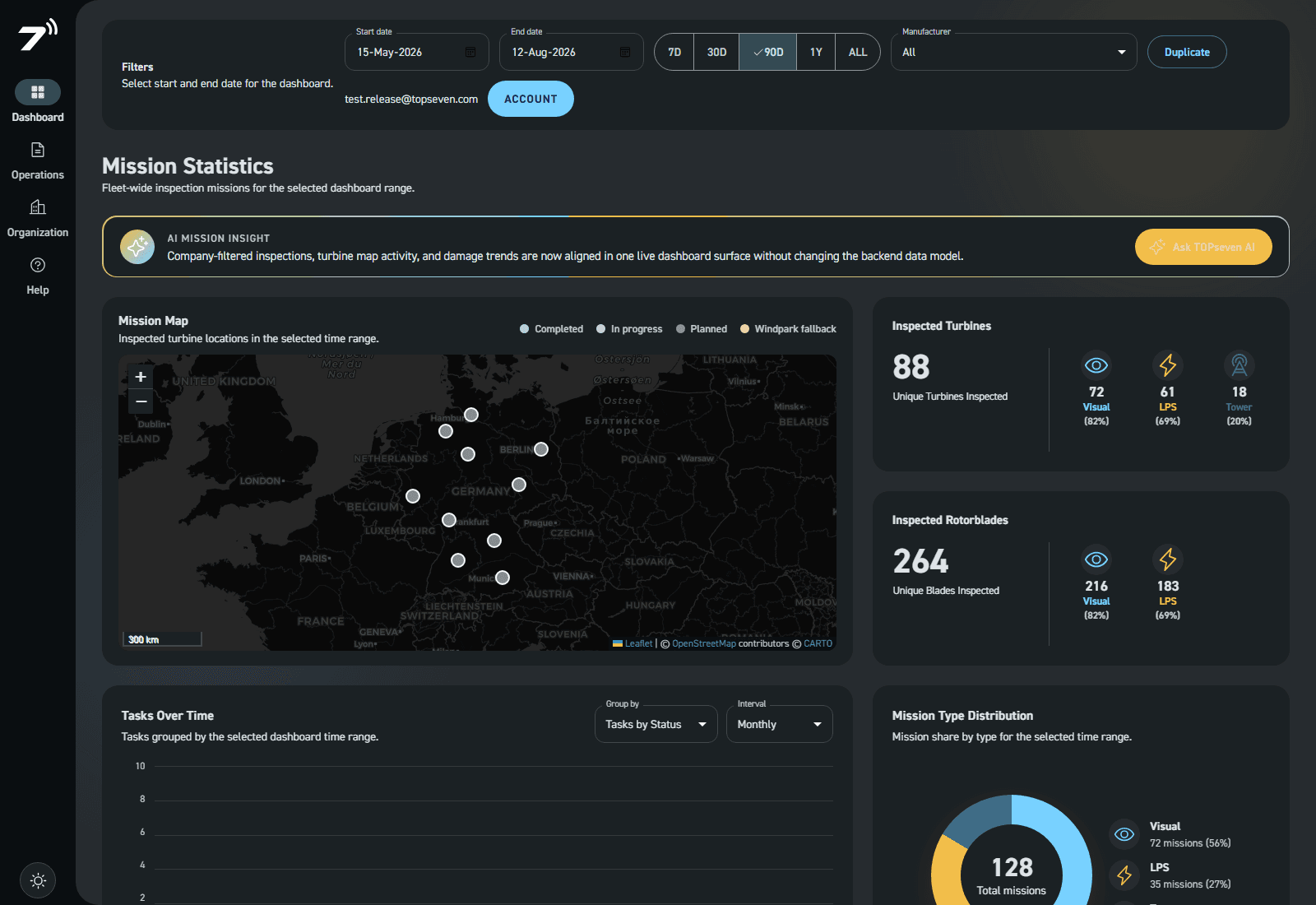This screenshot has width=1316, height=905.
Task: Zoom out on the Mission Map
Action: (141, 401)
